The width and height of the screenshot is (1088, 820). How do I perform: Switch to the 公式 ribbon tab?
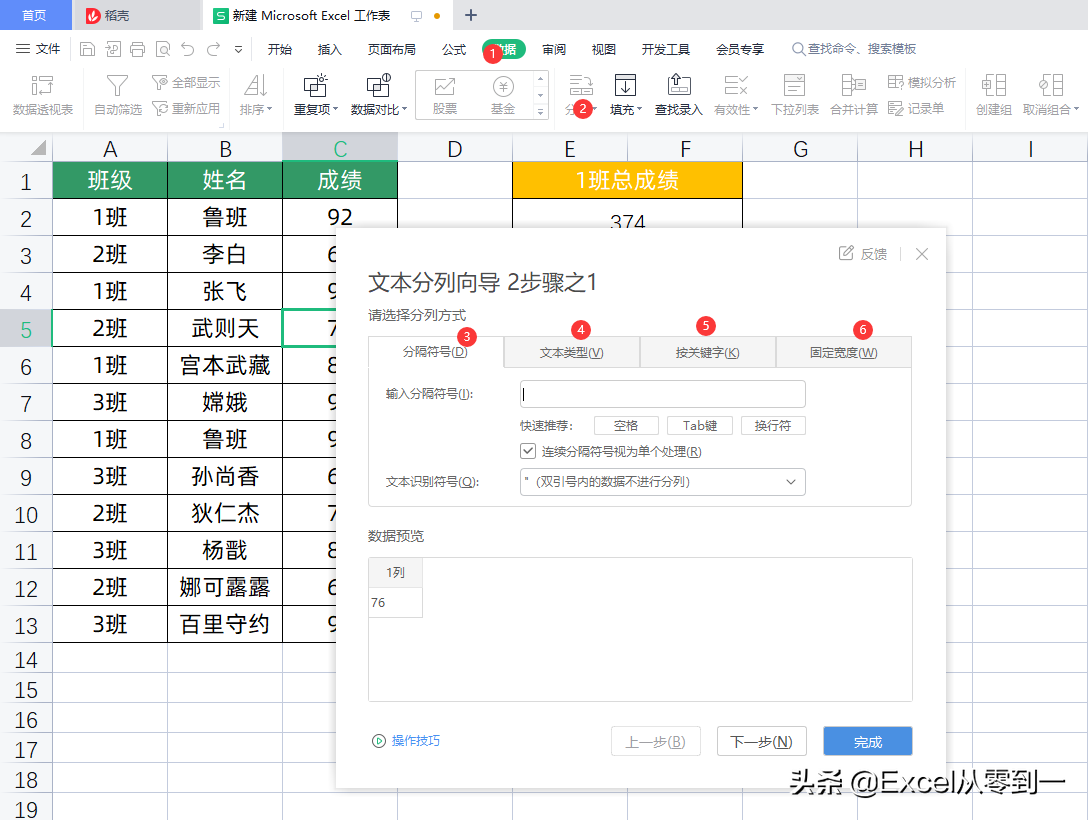pos(454,49)
